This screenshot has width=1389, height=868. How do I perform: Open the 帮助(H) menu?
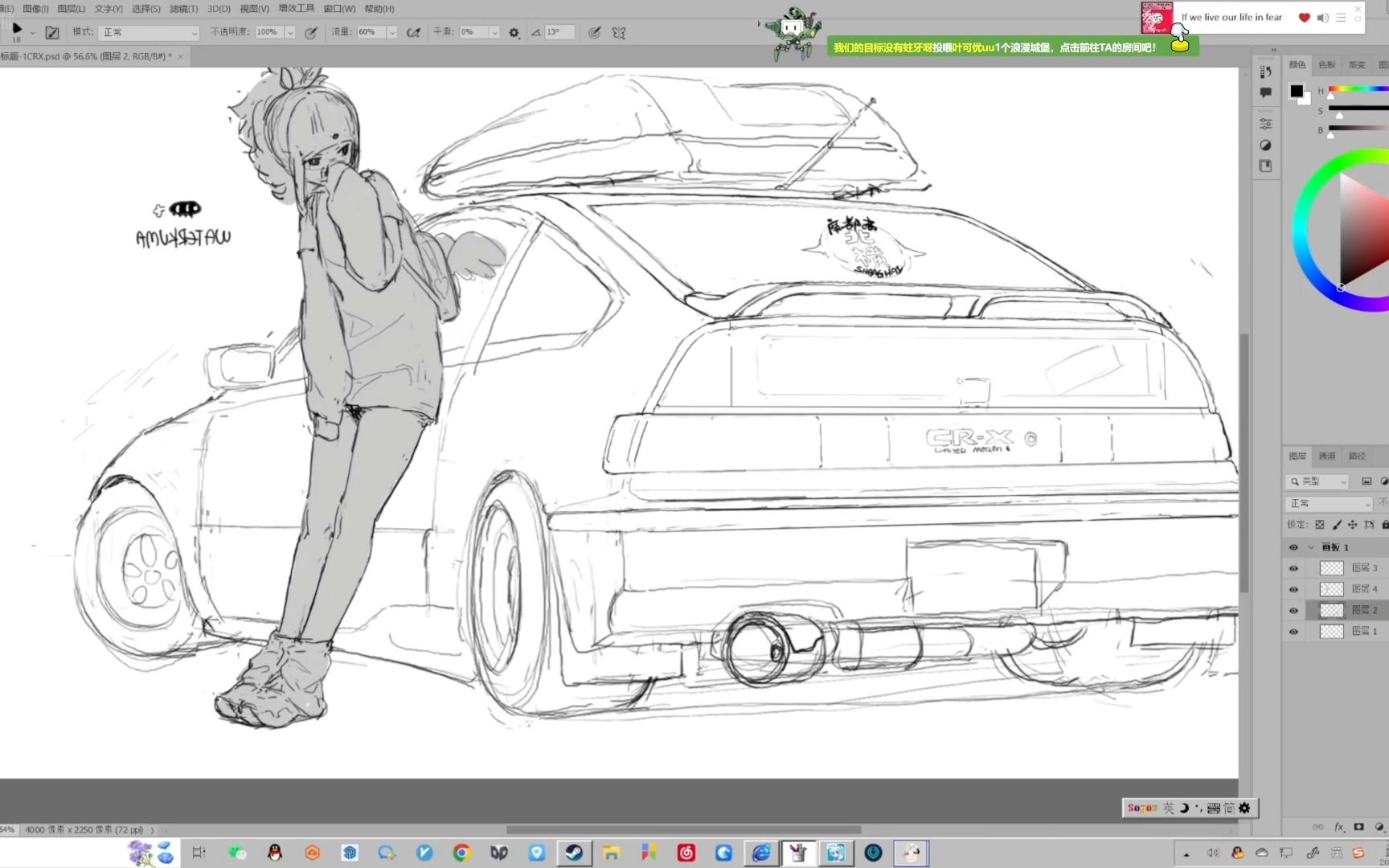tap(379, 9)
